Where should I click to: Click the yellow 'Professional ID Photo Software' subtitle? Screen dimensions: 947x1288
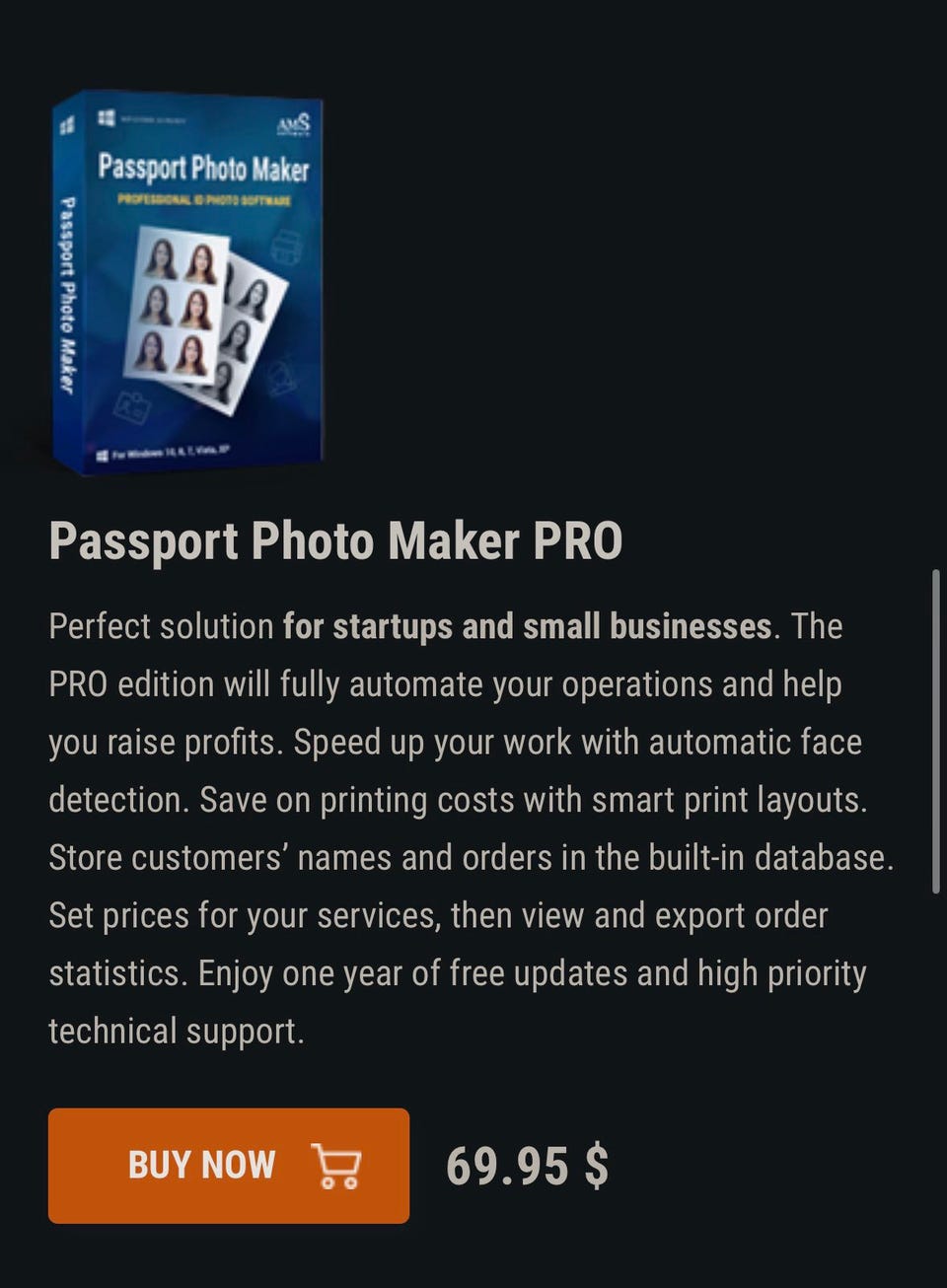click(204, 200)
